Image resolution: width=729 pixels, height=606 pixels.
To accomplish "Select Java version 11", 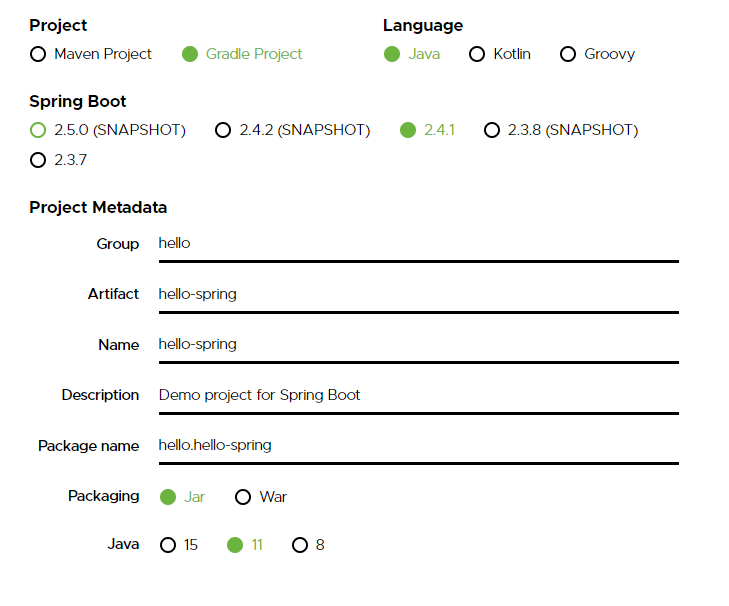I will pos(235,545).
